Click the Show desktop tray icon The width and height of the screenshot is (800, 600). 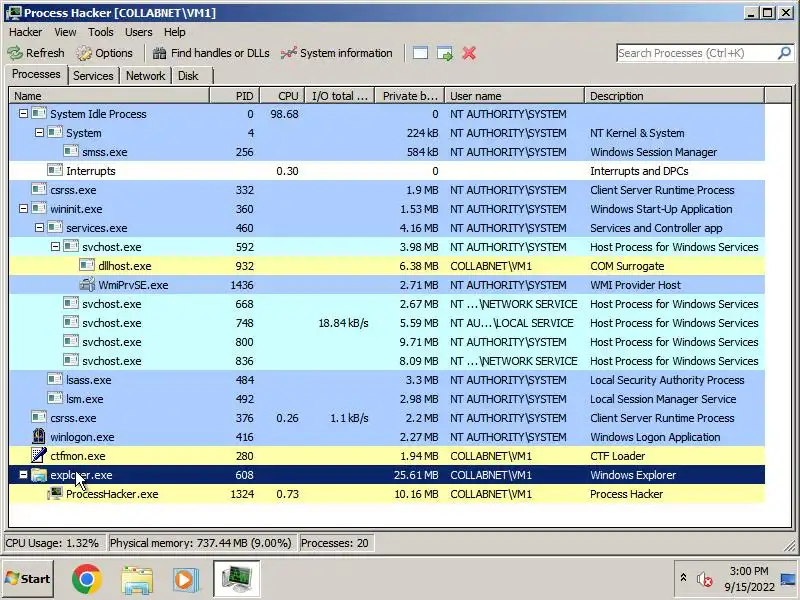pyautogui.click(x=788, y=579)
